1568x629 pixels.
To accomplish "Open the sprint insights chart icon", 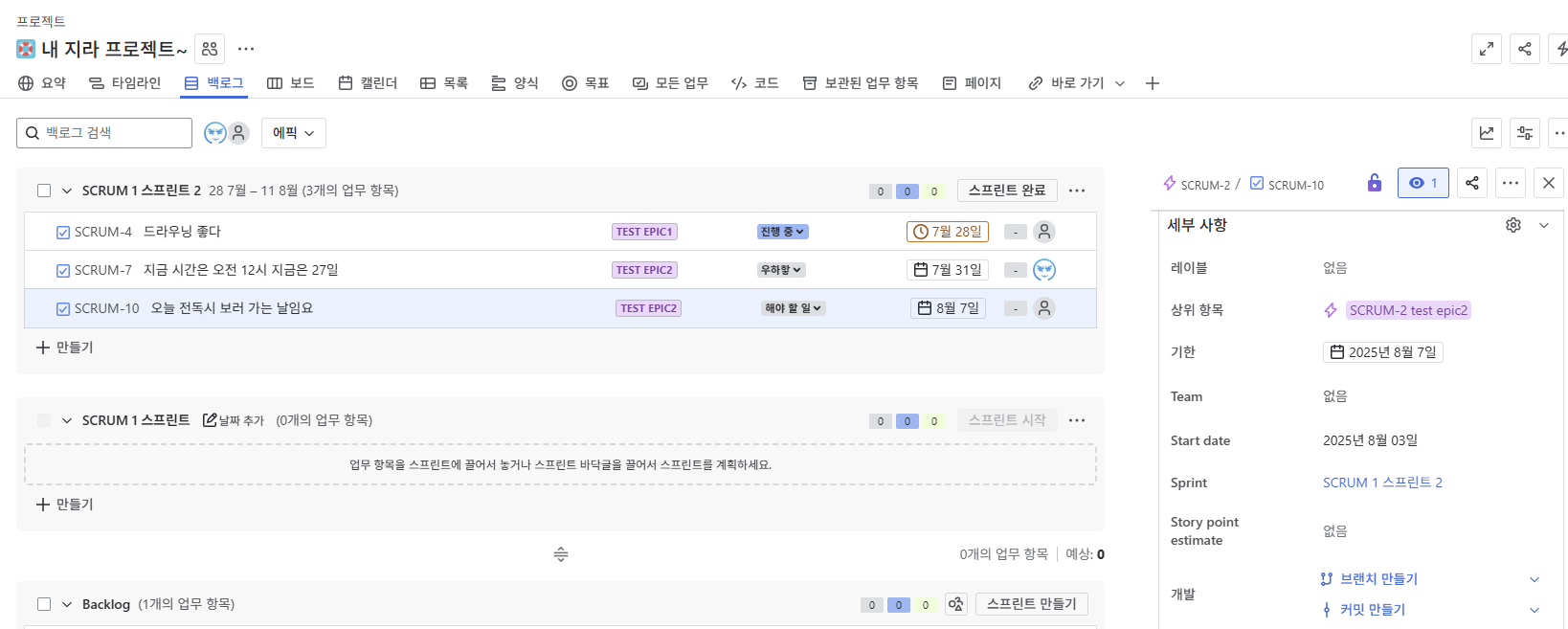I will [x=1486, y=133].
